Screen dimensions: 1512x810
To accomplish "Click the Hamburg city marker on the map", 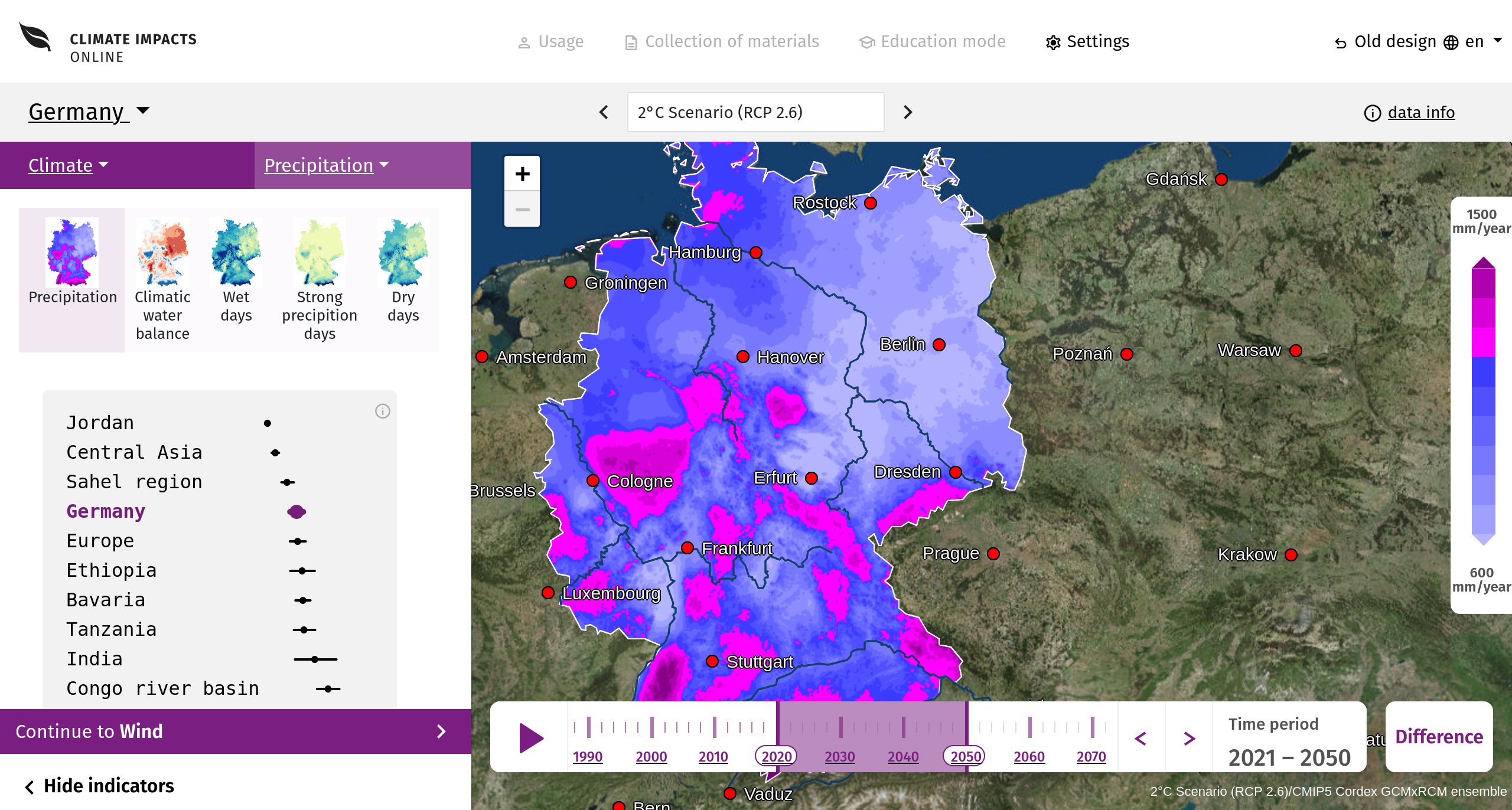I will coord(756,253).
